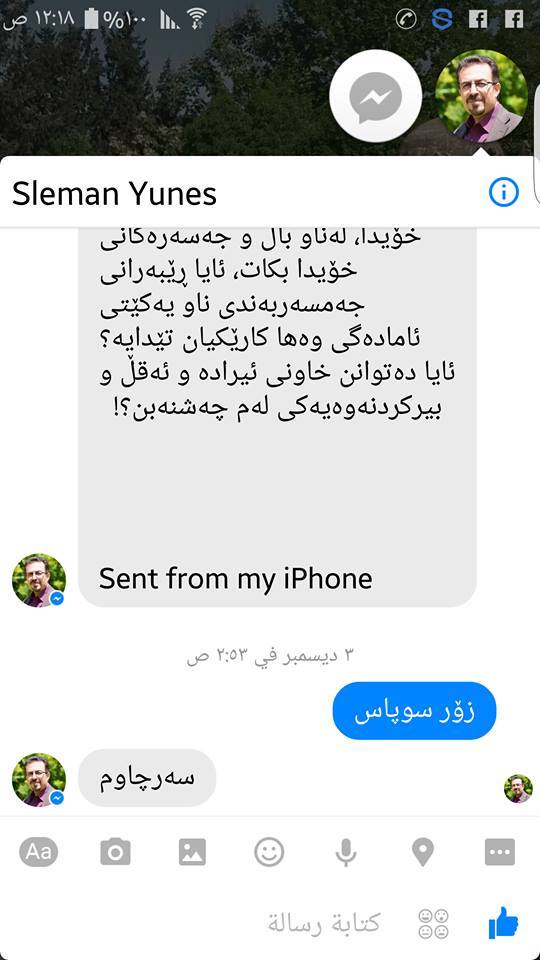Open the smiley emoji picker
Image resolution: width=540 pixels, height=960 pixels.
coord(269,852)
